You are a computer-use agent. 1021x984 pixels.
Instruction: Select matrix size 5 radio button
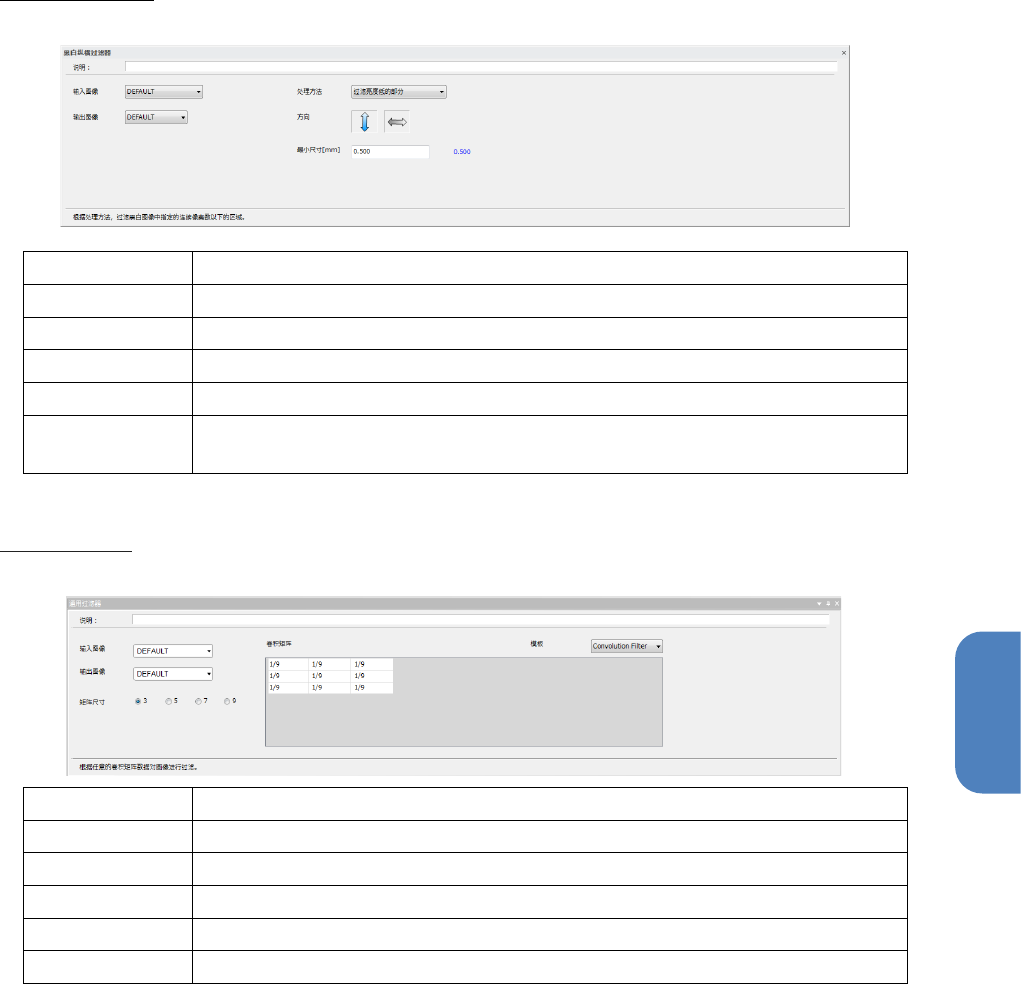[x=168, y=701]
